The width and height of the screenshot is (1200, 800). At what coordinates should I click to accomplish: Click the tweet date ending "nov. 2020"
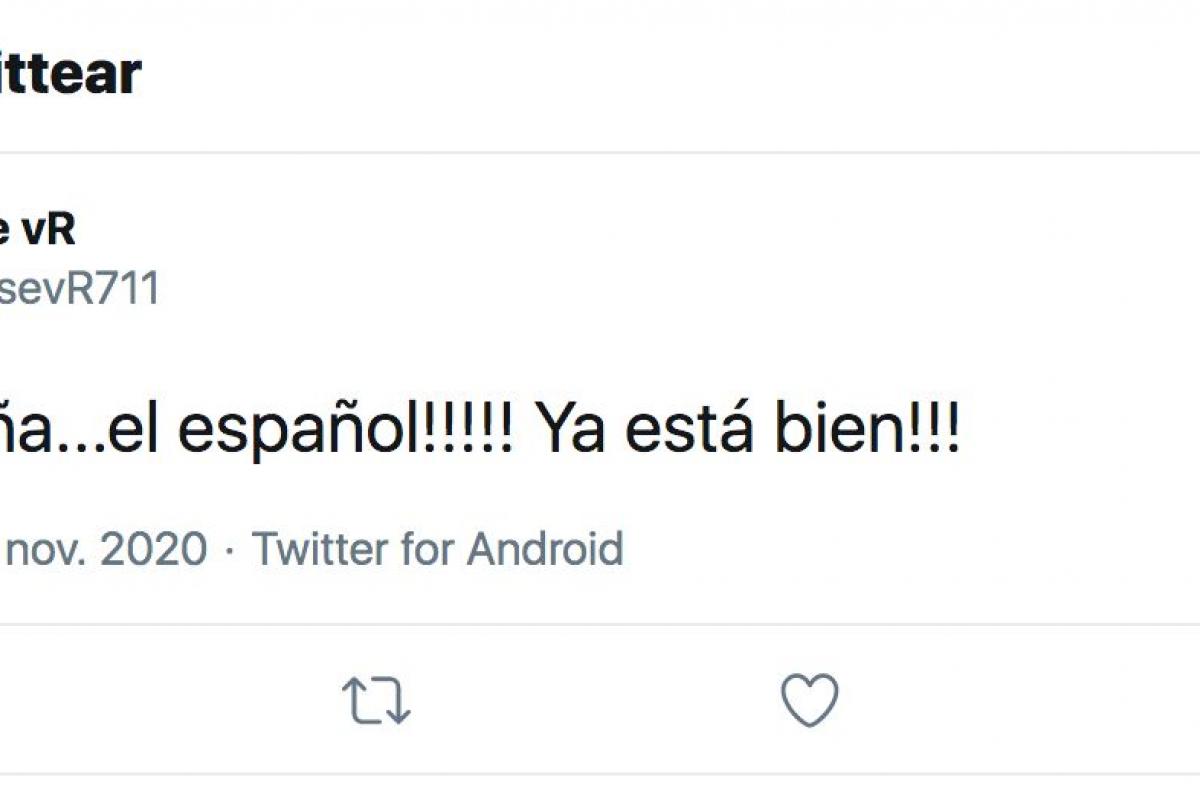click(x=104, y=549)
